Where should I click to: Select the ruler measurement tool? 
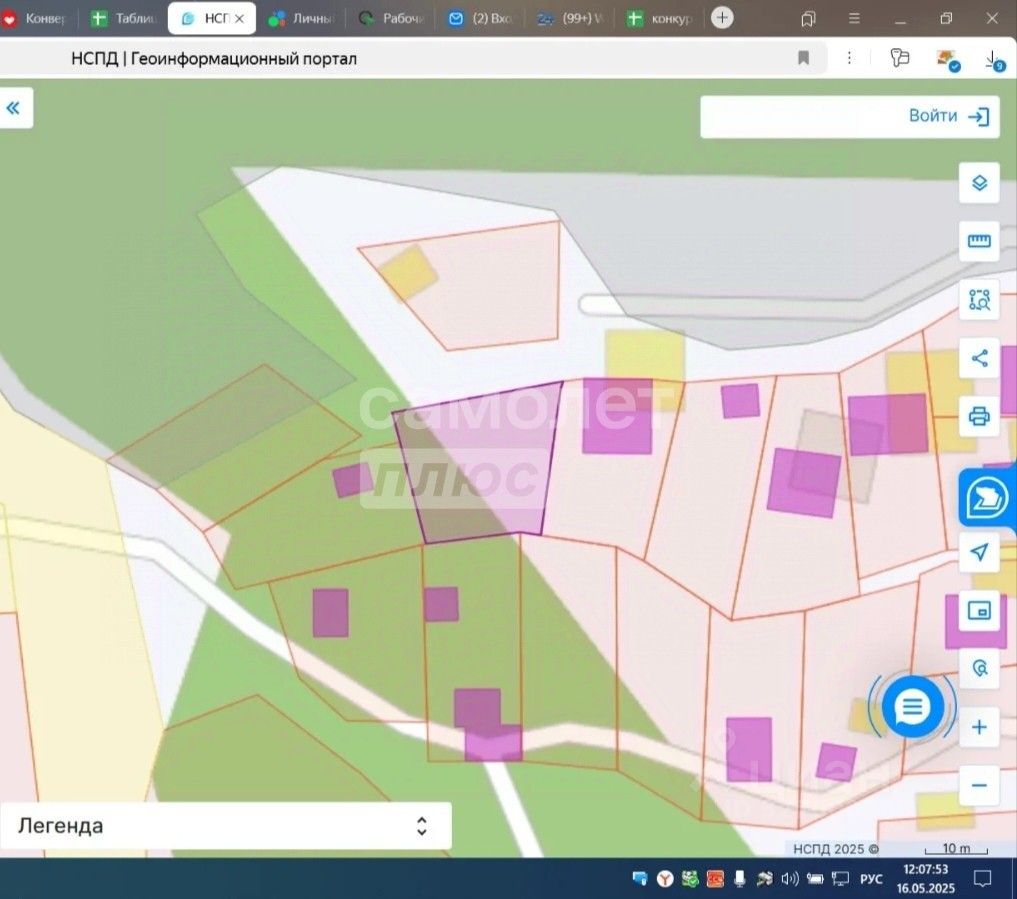(x=979, y=241)
